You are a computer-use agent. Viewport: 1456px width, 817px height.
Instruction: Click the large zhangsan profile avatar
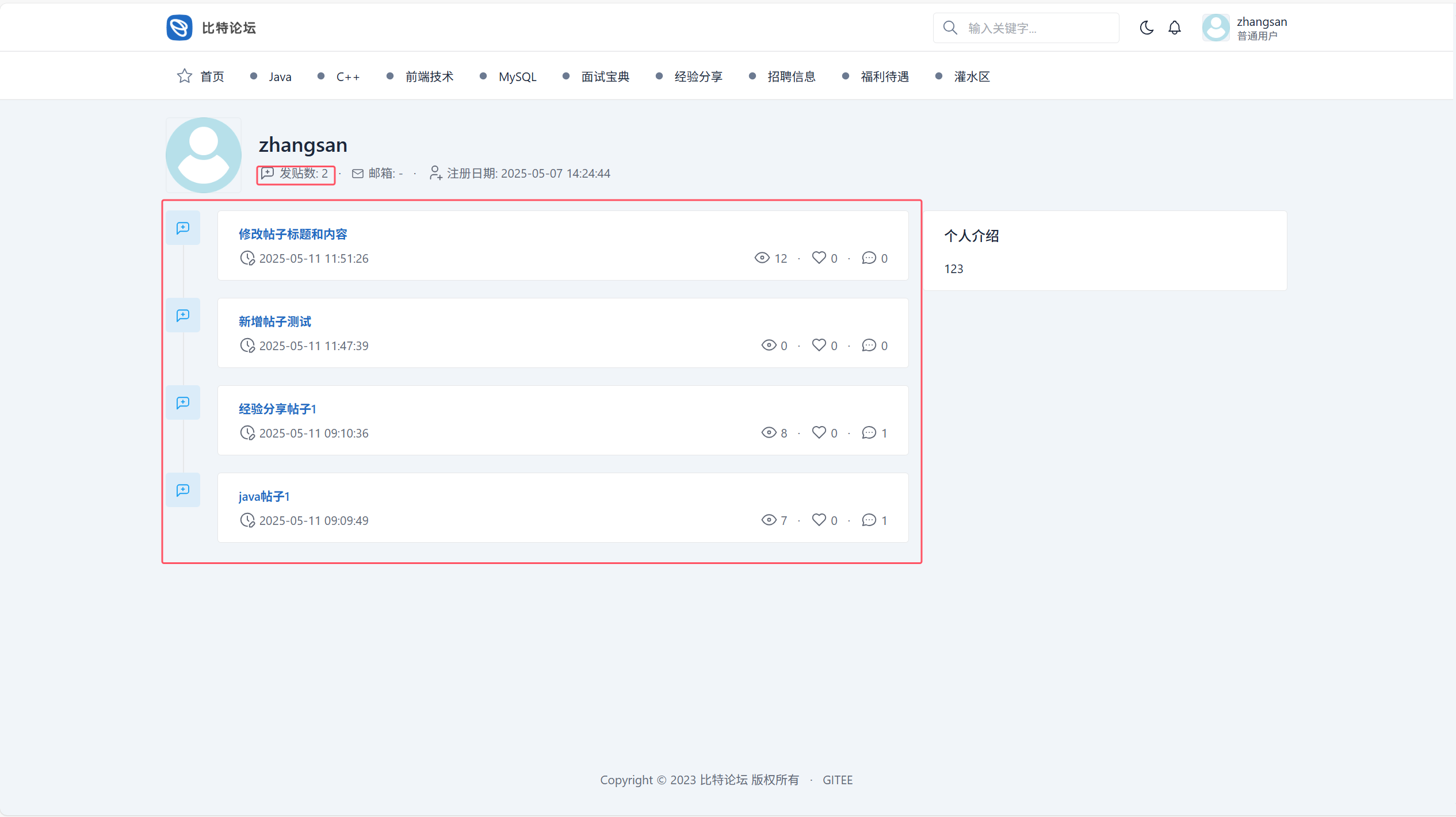pos(204,155)
